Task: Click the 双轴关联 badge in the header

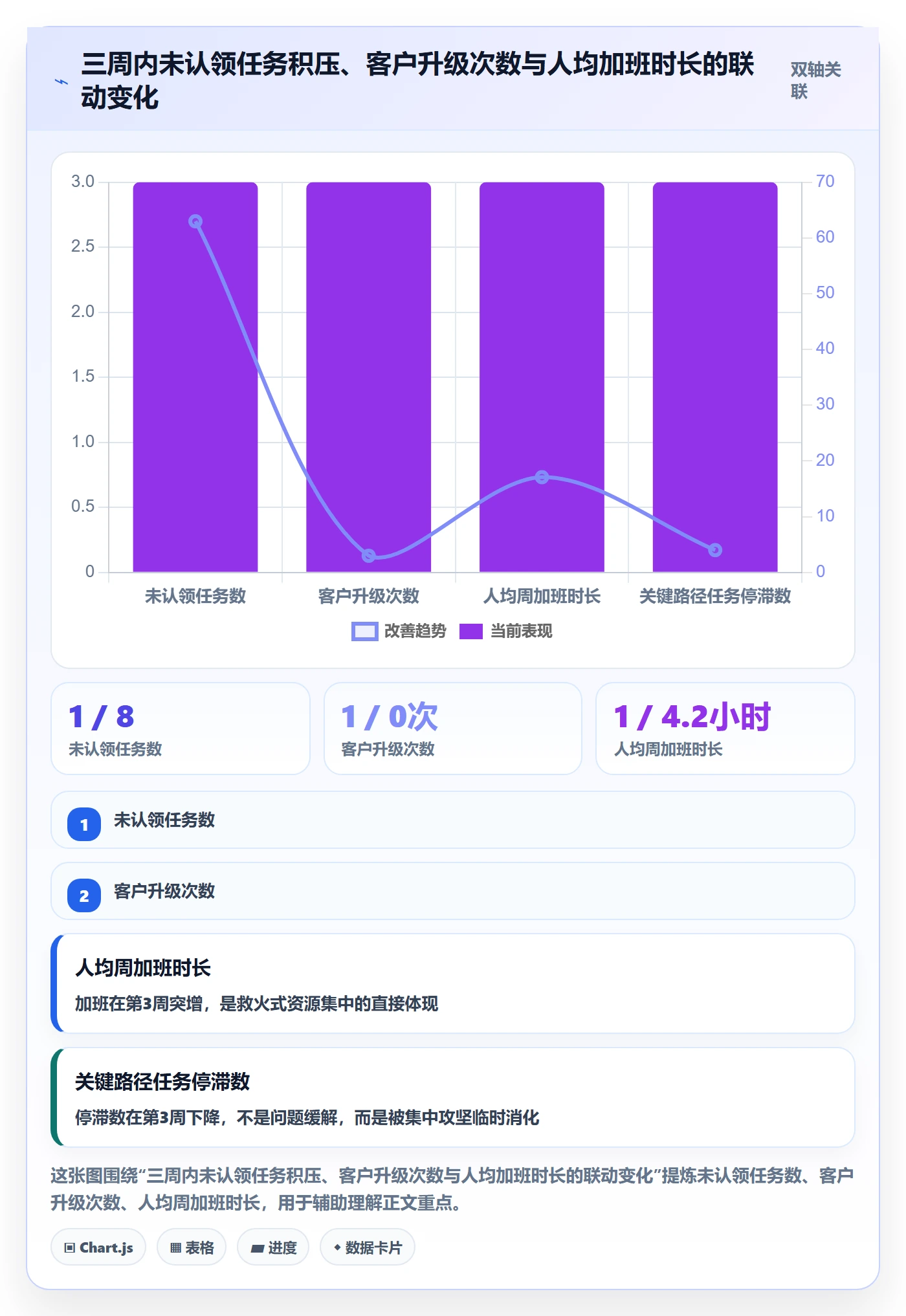Action: (x=815, y=81)
